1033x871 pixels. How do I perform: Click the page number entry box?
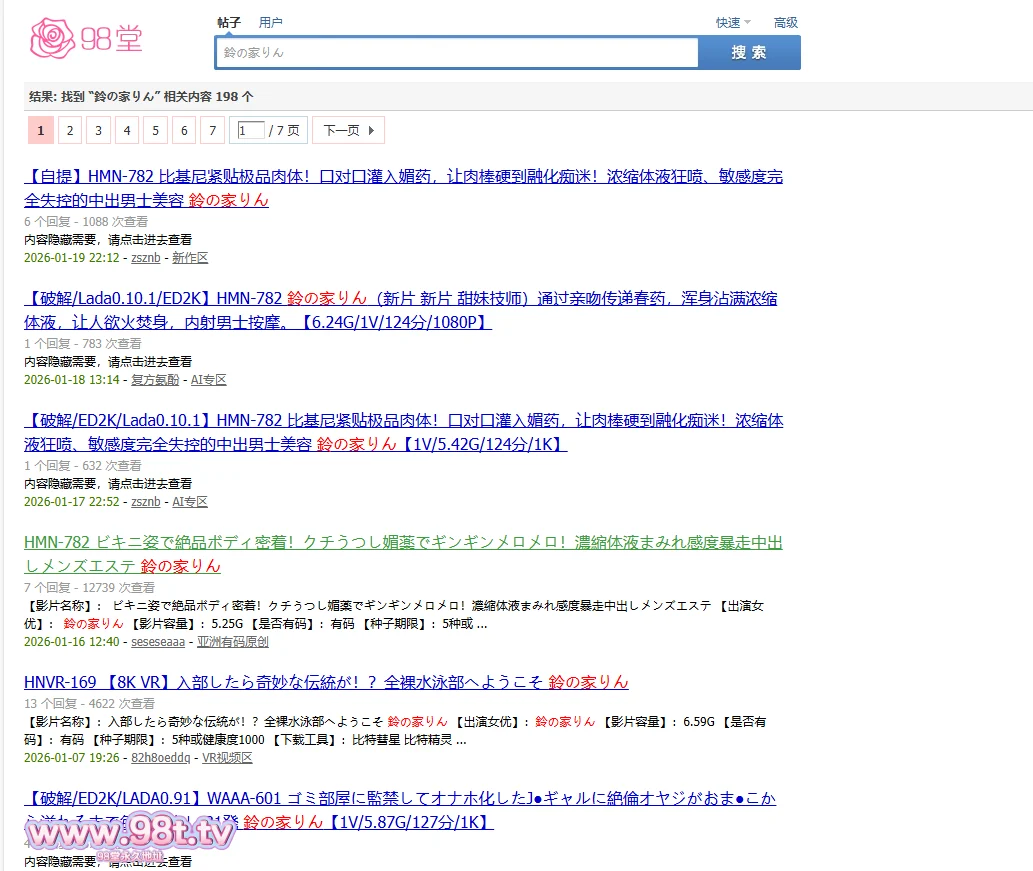[250, 130]
